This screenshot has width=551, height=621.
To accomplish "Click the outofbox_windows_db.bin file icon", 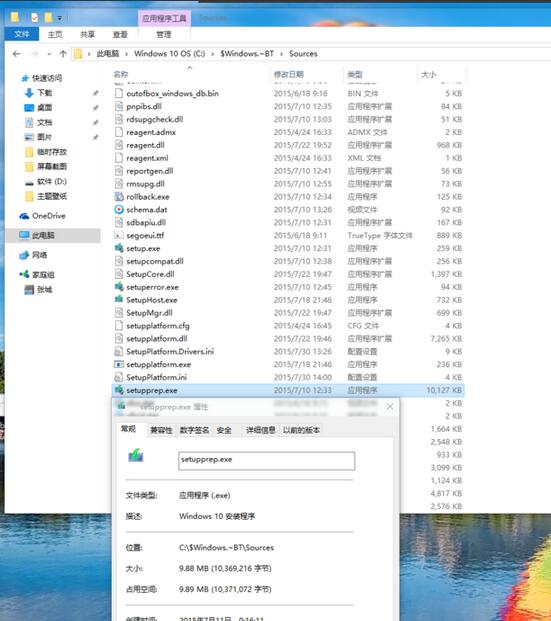I will [118, 93].
